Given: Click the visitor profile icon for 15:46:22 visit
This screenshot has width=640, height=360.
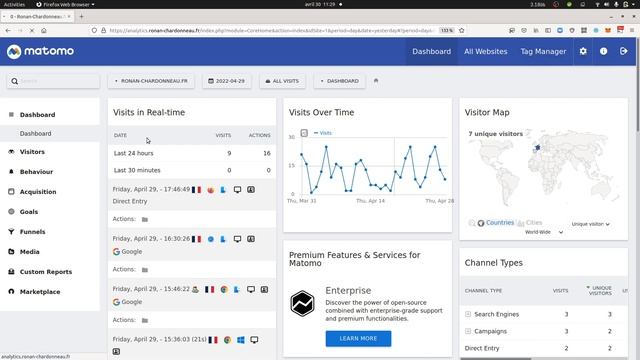Looking at the screenshot, I should click(x=264, y=289).
